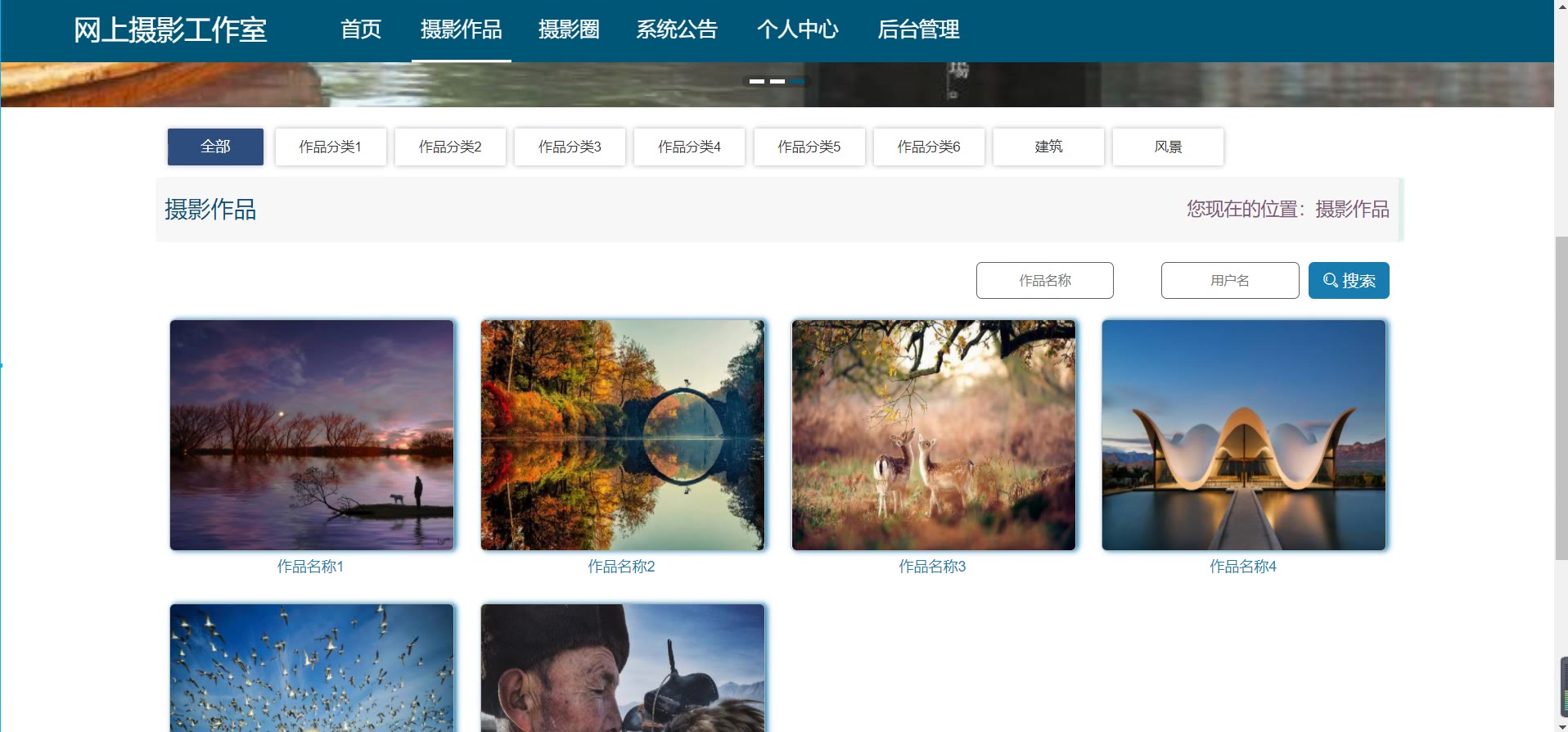Filter by the 建筑 category

click(x=1048, y=147)
